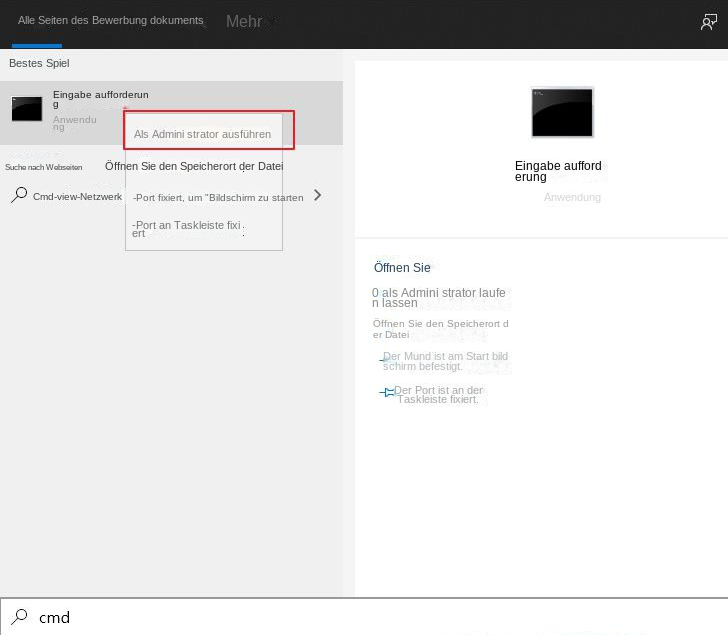Click 'Öffnen Sie den Speicherort der Datei' in preview pane

coord(441,329)
